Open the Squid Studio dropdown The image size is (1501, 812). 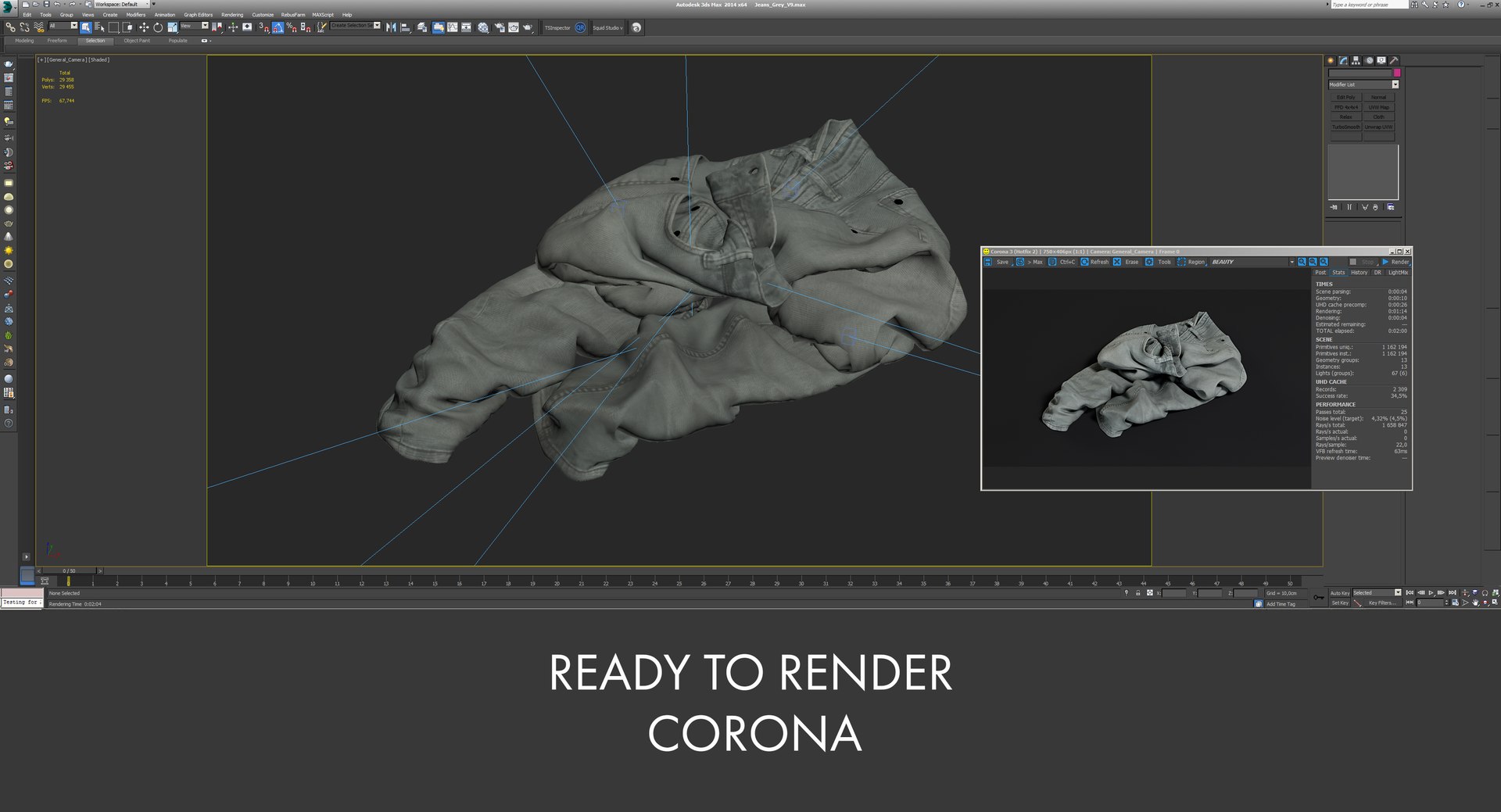(607, 27)
